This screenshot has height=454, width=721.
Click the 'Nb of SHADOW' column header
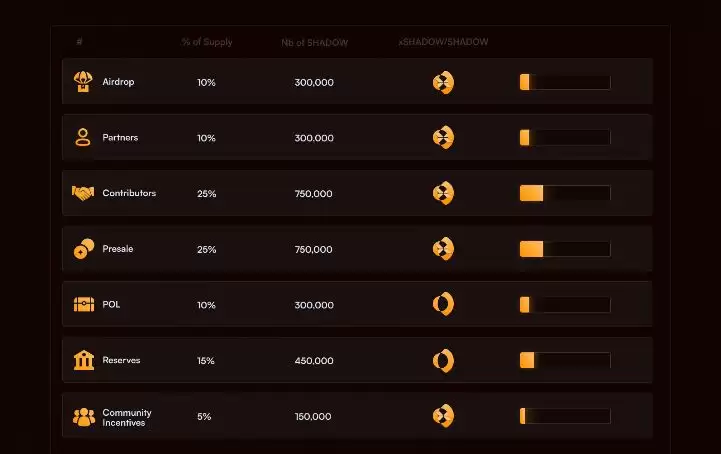(313, 42)
